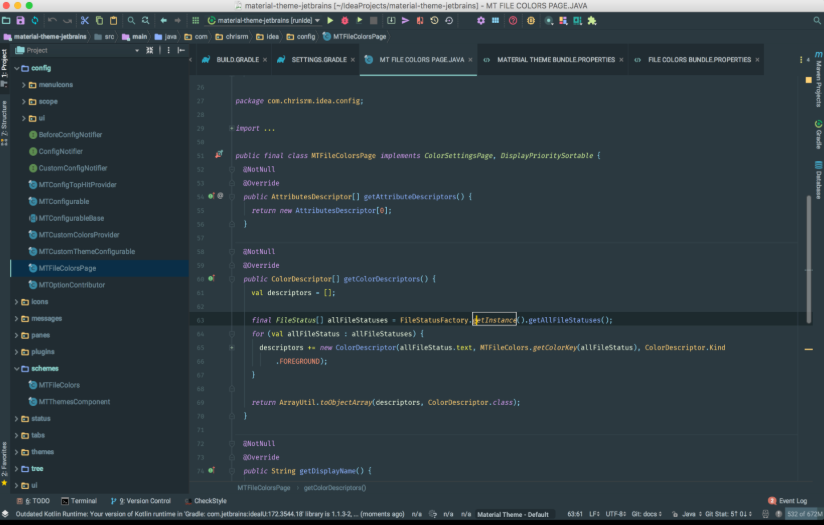Open the CheckStyle tool window
Screen dimensions: 824x525
[206, 501]
